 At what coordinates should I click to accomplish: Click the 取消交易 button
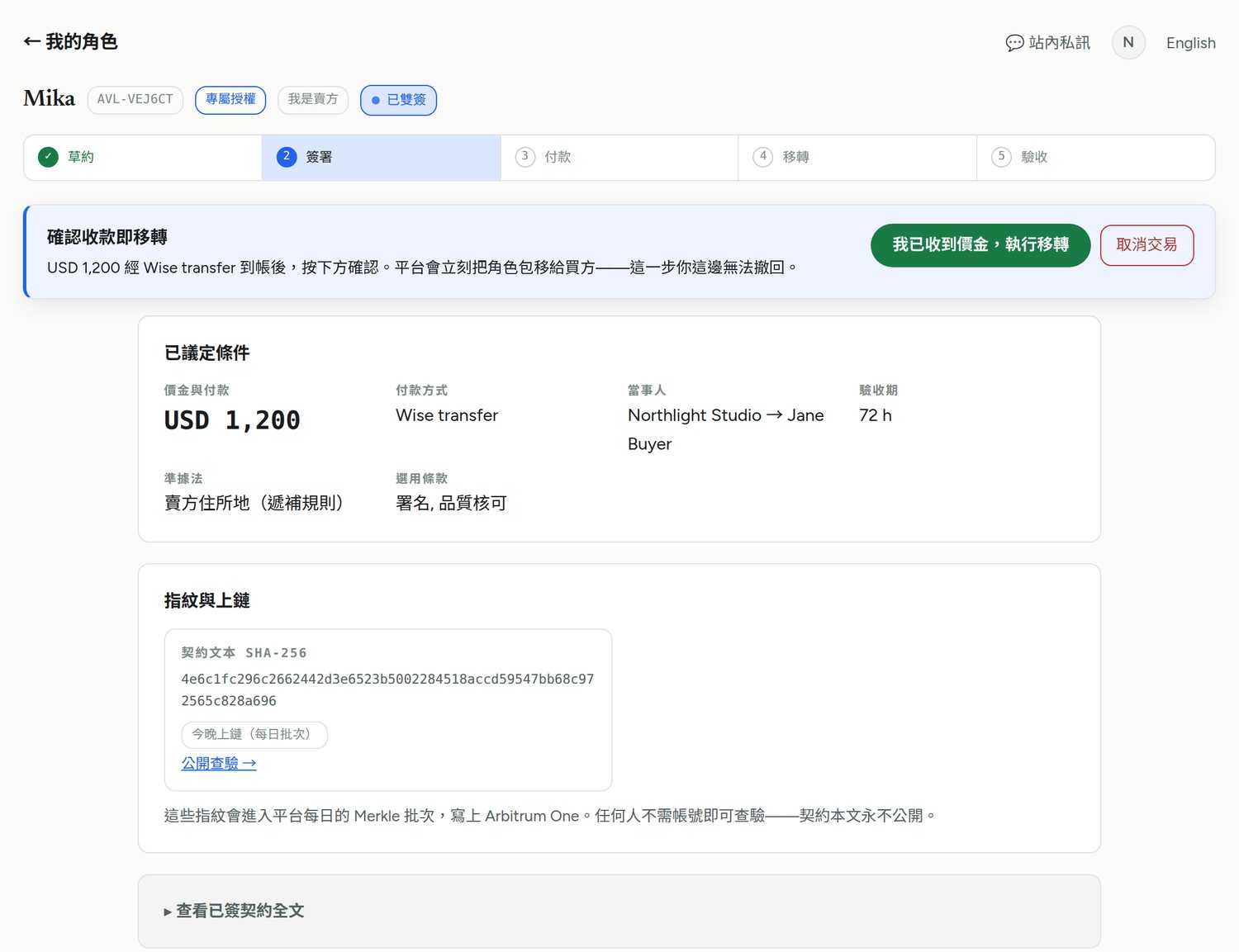[1146, 245]
